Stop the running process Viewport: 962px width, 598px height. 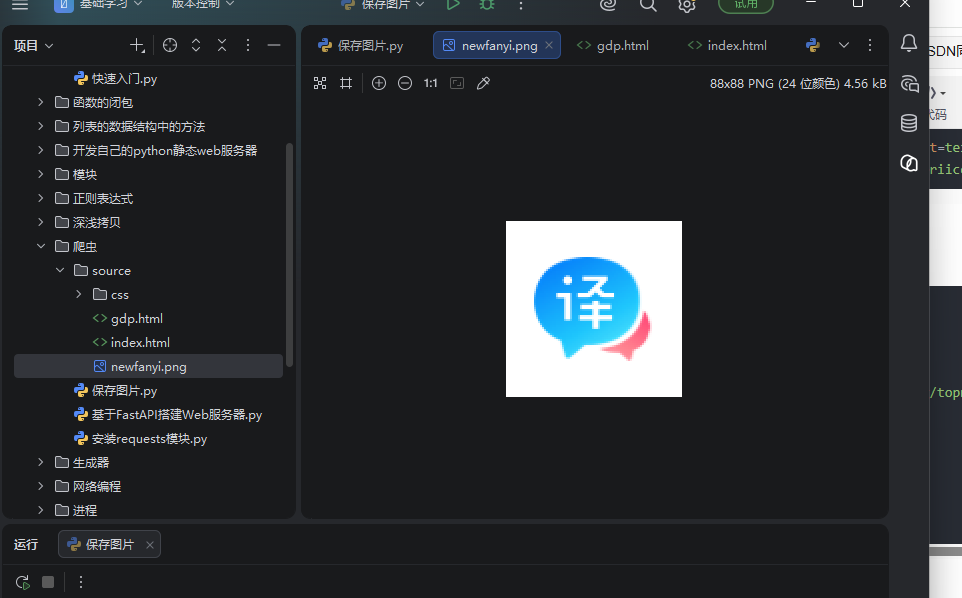pos(48,582)
